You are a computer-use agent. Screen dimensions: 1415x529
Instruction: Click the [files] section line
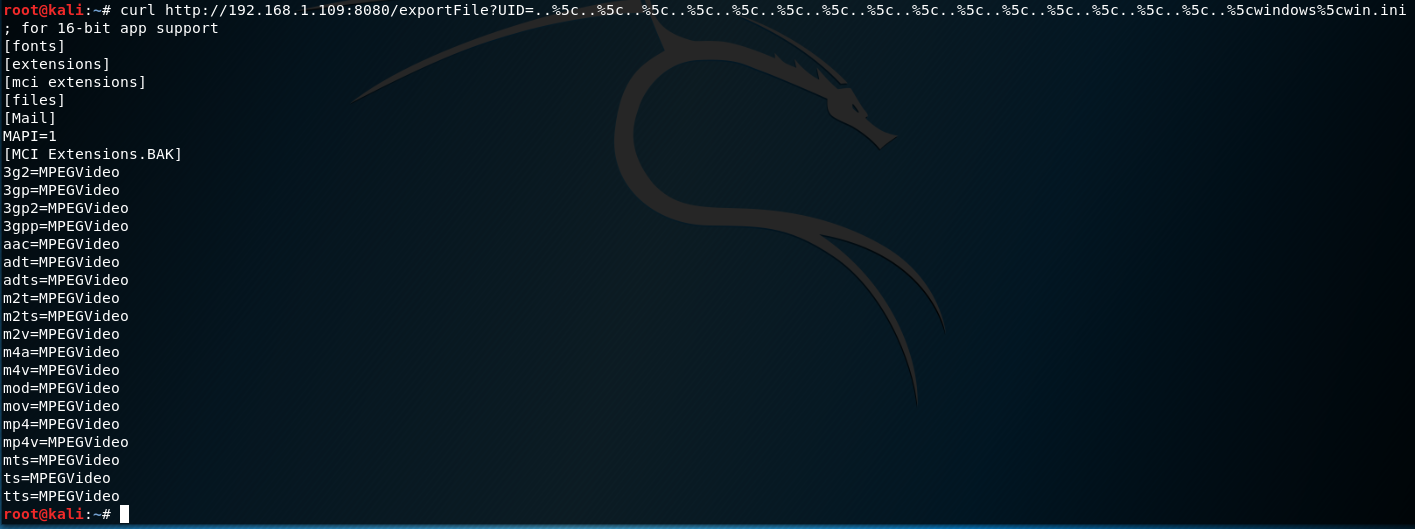(34, 100)
